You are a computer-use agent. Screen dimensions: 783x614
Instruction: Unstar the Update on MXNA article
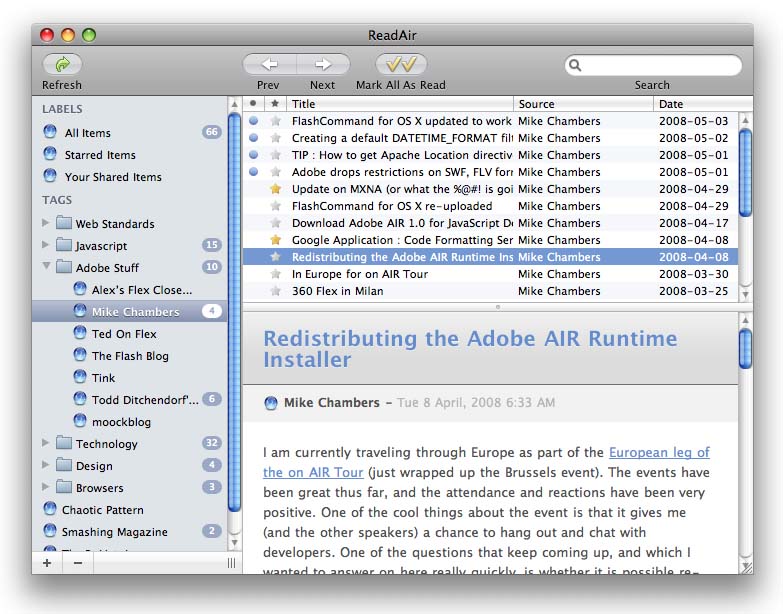coord(275,189)
